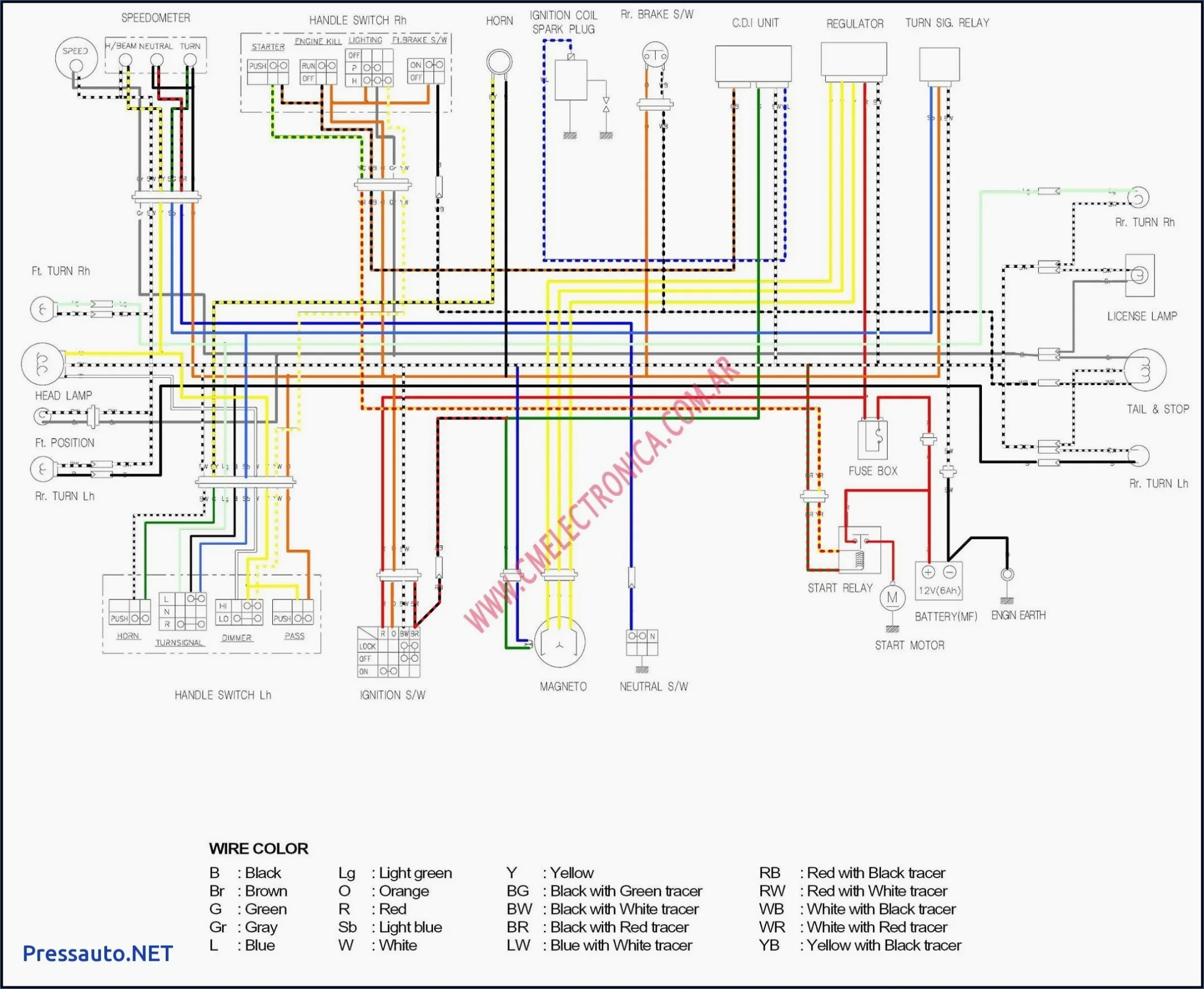The height and width of the screenshot is (989, 1204).
Task: Click 'BR : Black with Red tracer' entry
Action: click(x=597, y=928)
